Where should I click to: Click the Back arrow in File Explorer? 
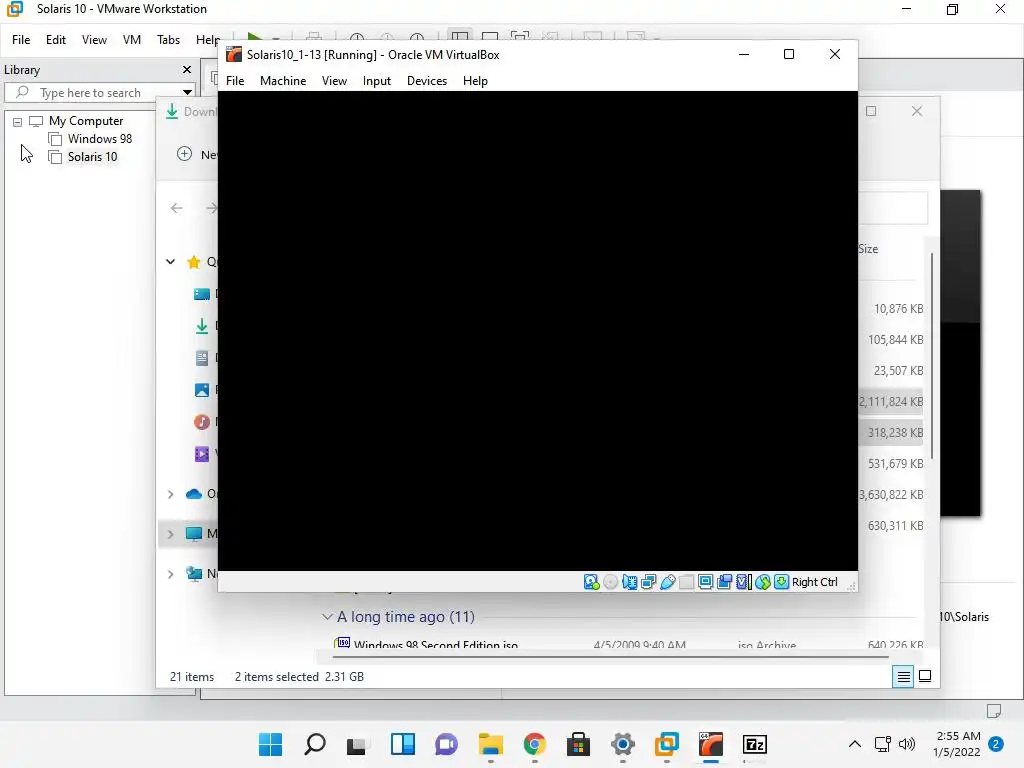[x=176, y=208]
